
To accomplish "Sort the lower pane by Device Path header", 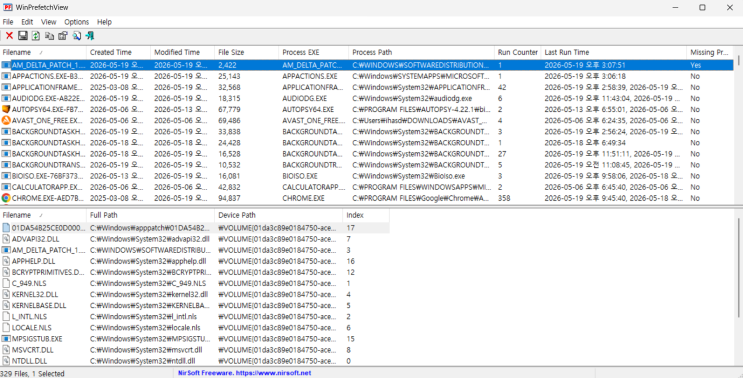I will click(x=278, y=215).
